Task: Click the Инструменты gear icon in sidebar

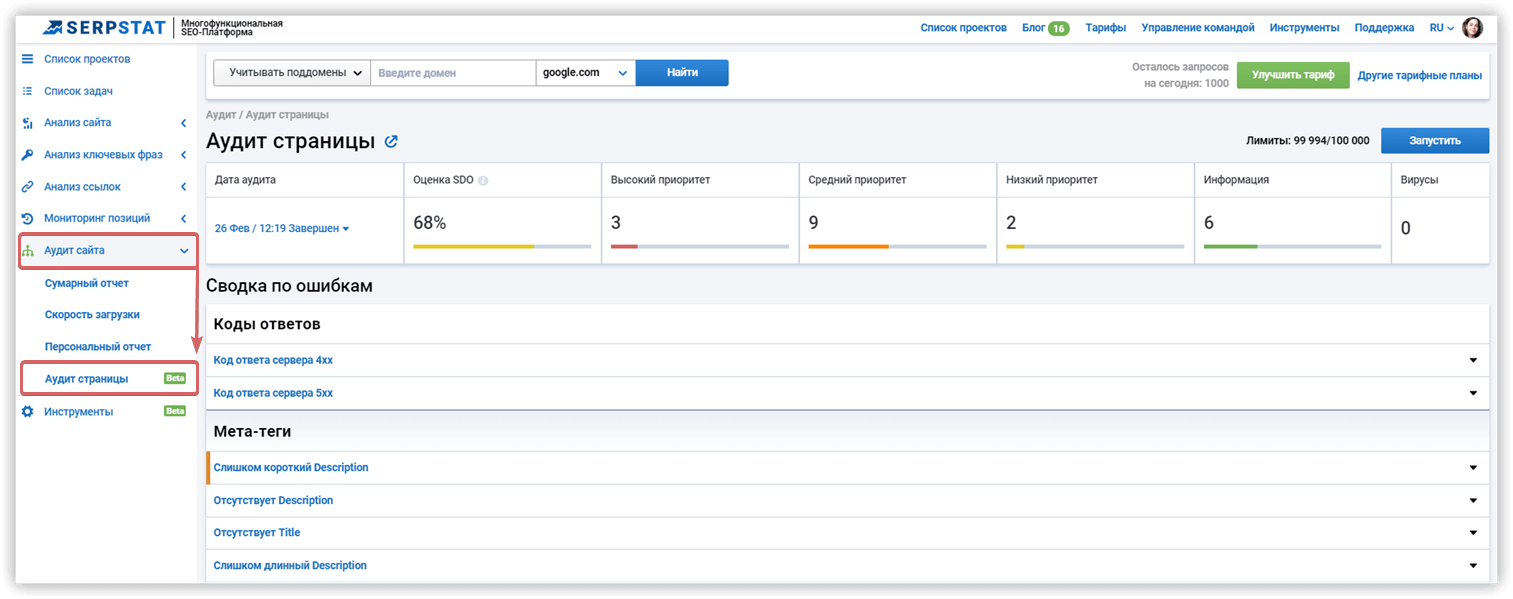Action: (x=28, y=411)
